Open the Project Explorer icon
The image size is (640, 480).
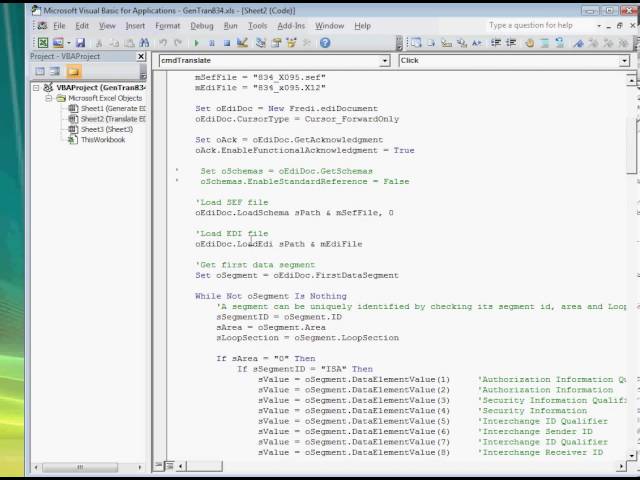pos(260,42)
